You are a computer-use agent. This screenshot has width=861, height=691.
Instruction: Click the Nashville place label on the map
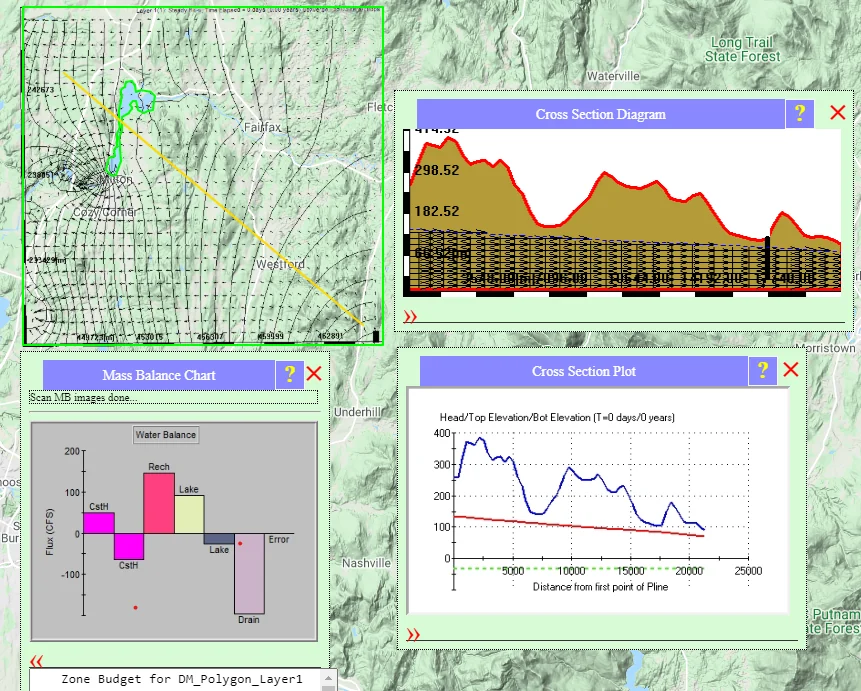click(366, 563)
